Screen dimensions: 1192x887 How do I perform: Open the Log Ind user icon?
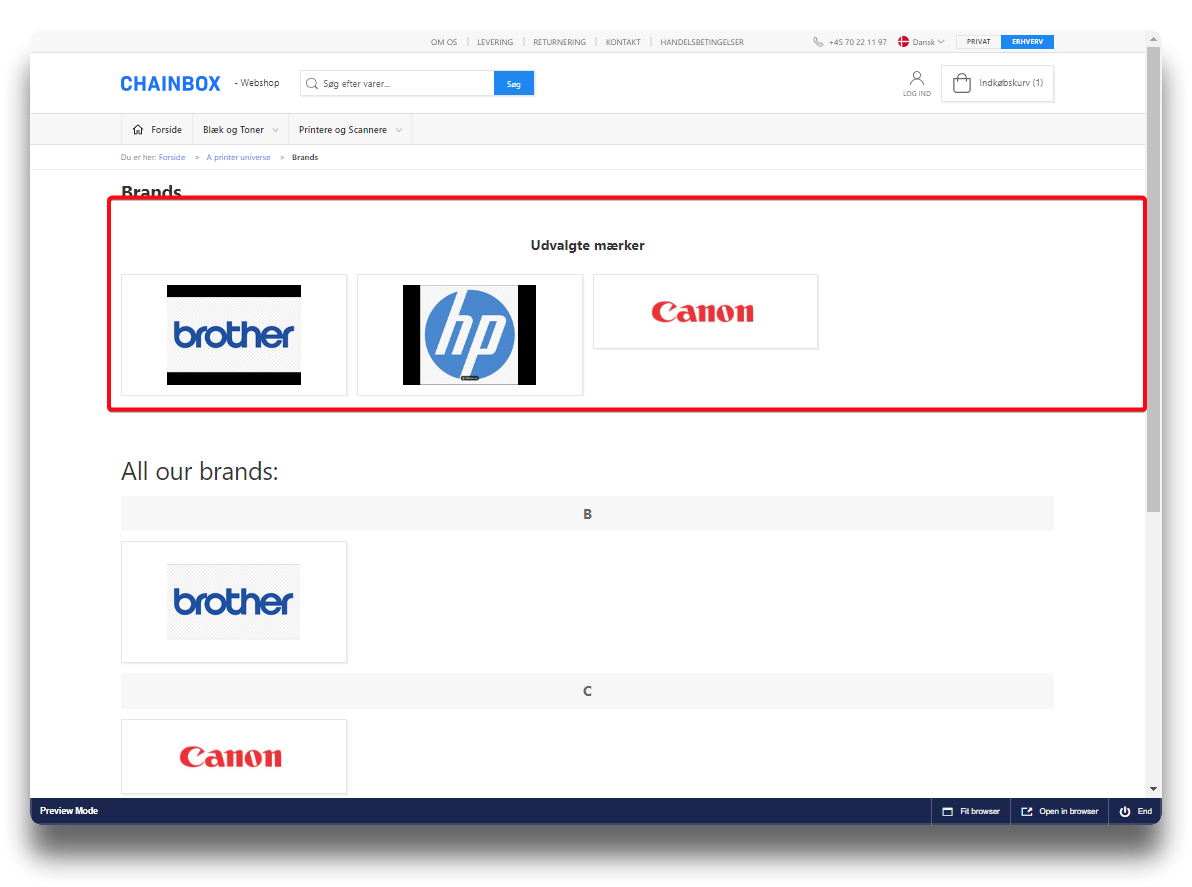point(916,79)
